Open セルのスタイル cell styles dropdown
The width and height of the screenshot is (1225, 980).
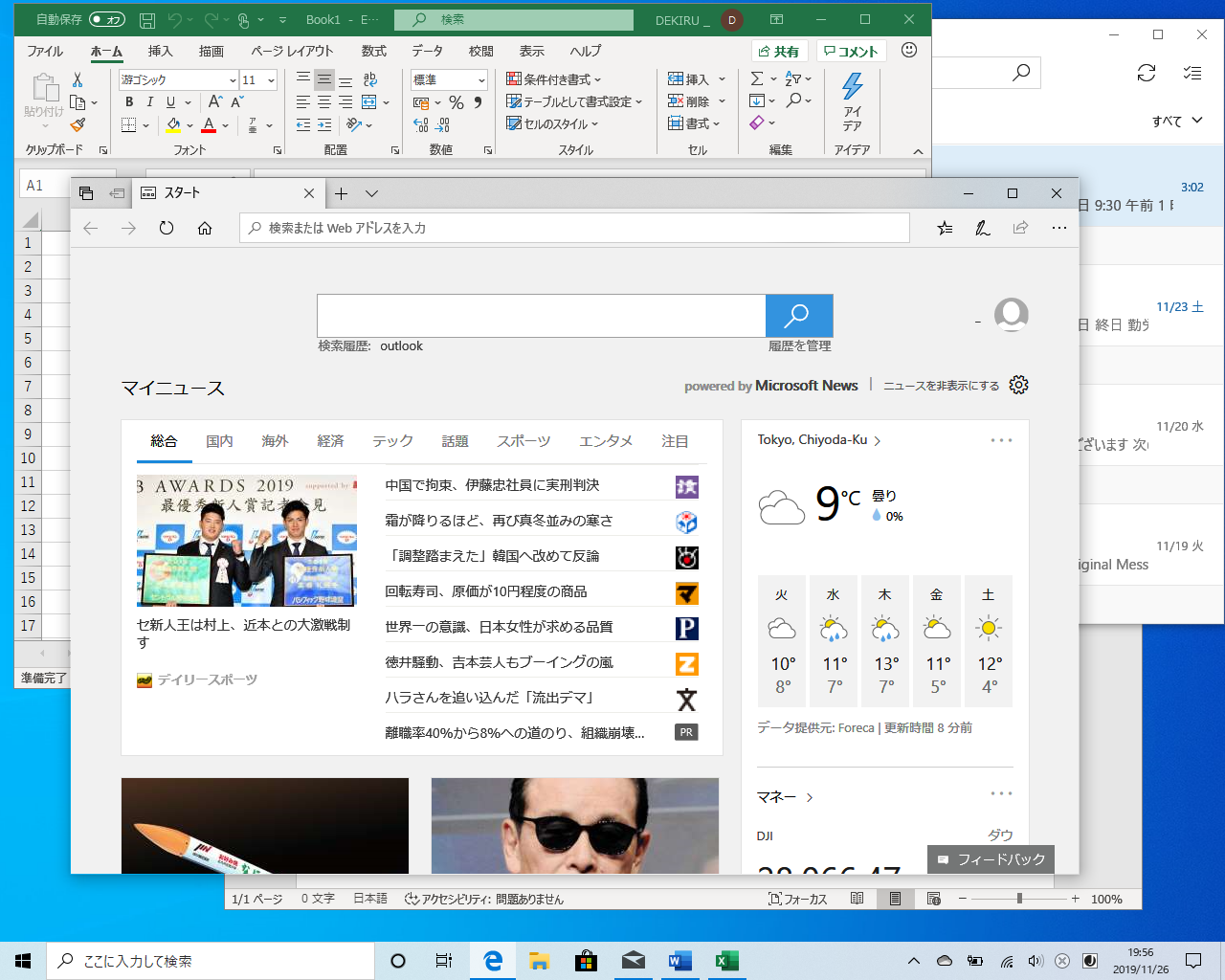(x=552, y=123)
